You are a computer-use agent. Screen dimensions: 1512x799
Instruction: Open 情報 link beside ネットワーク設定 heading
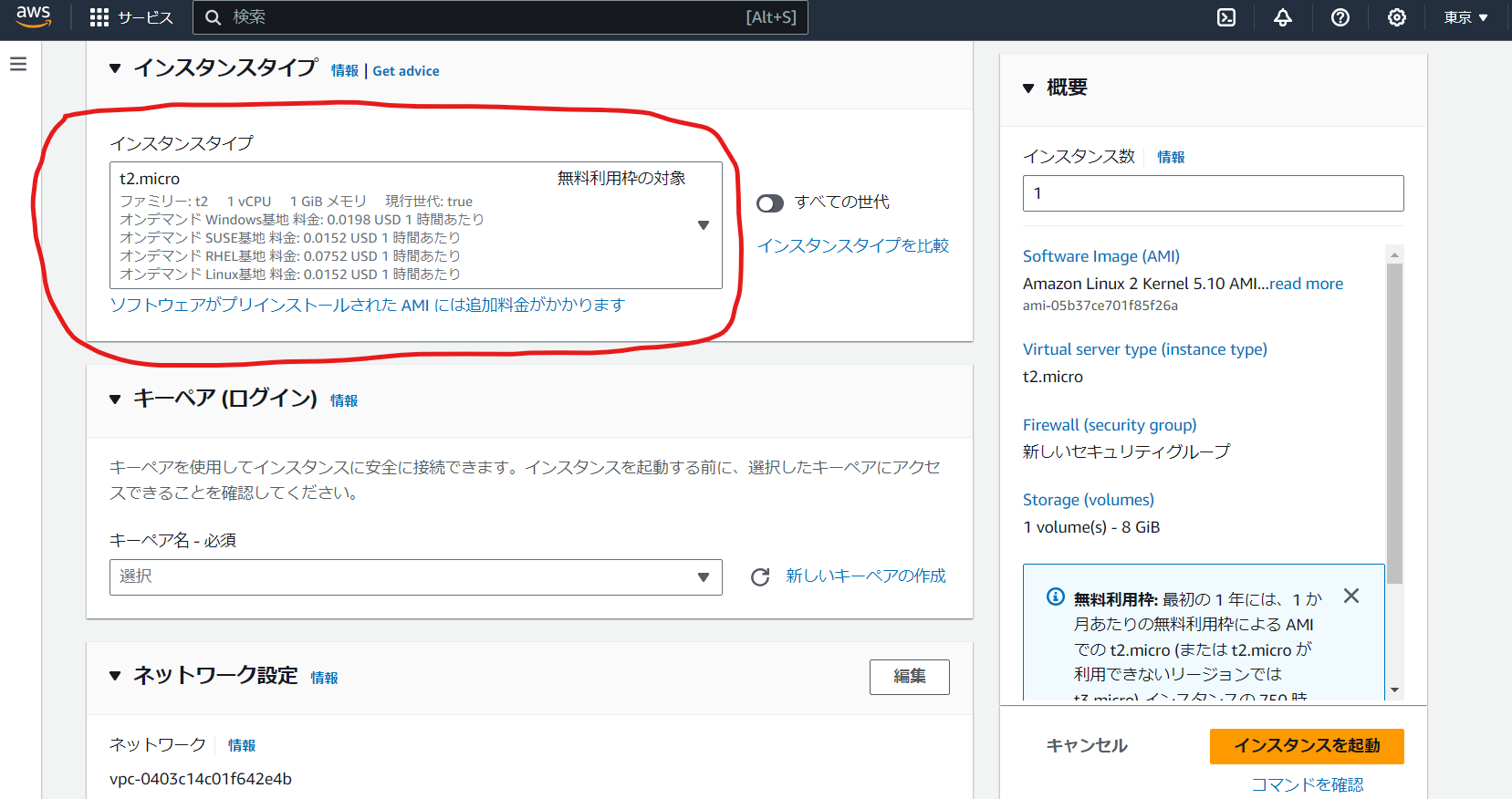324,678
